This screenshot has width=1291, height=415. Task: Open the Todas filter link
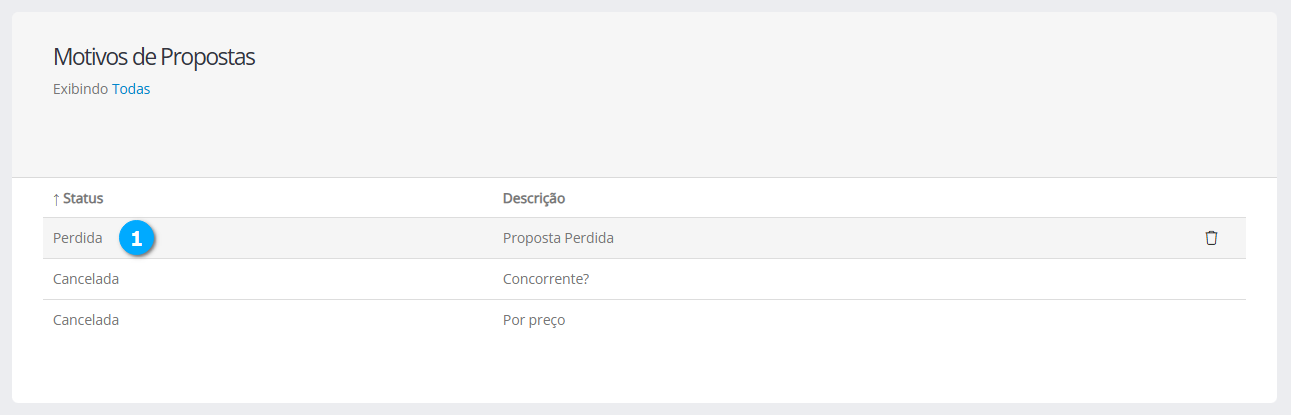[131, 89]
